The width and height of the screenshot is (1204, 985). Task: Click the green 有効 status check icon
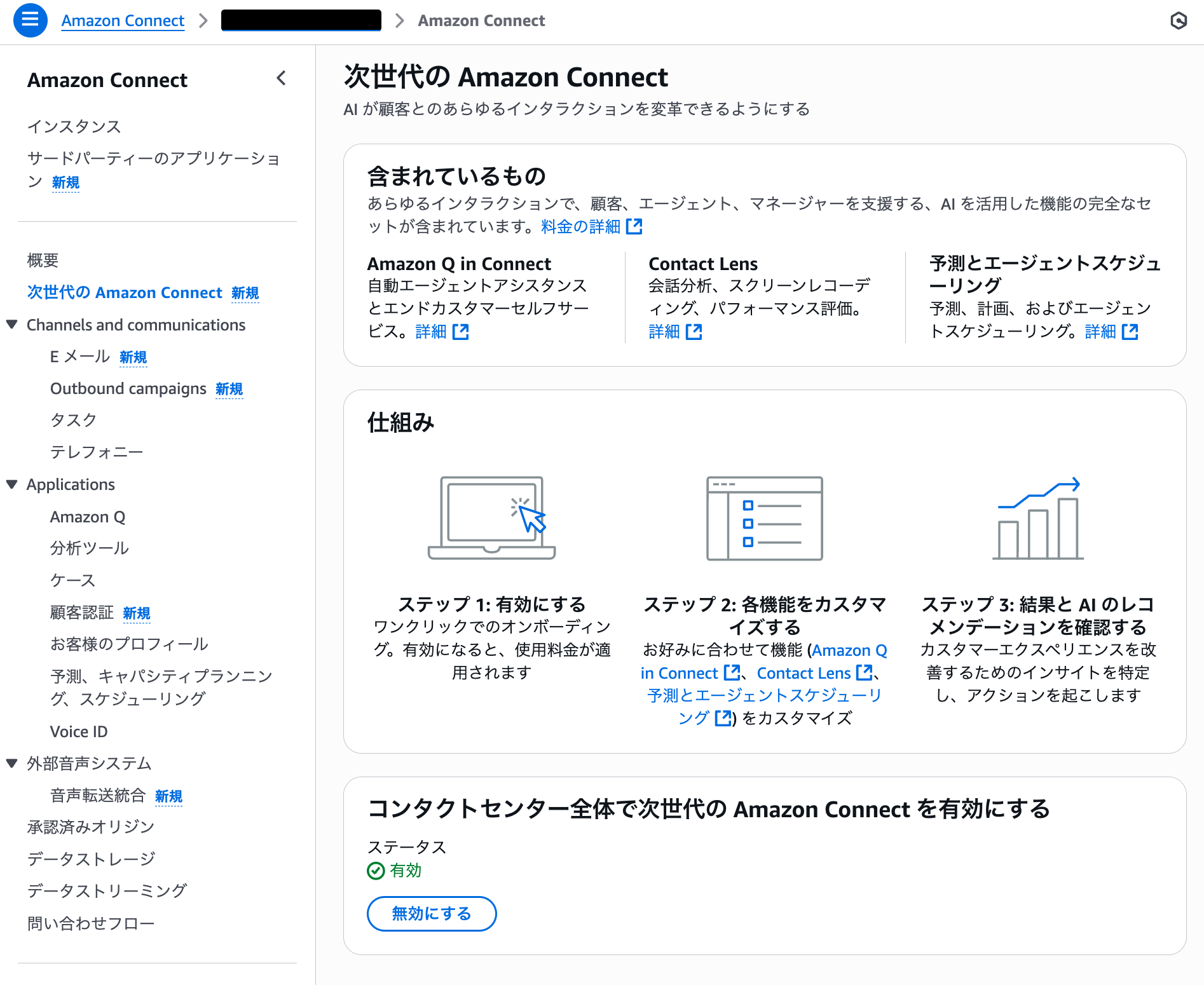tap(376, 871)
